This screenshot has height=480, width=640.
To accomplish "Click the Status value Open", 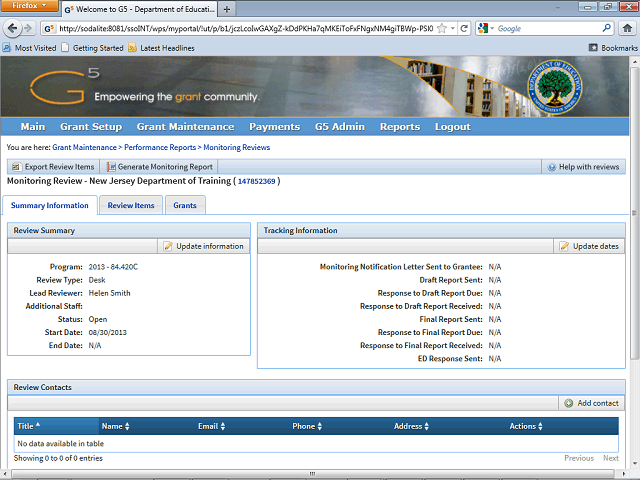I will pos(98,319).
